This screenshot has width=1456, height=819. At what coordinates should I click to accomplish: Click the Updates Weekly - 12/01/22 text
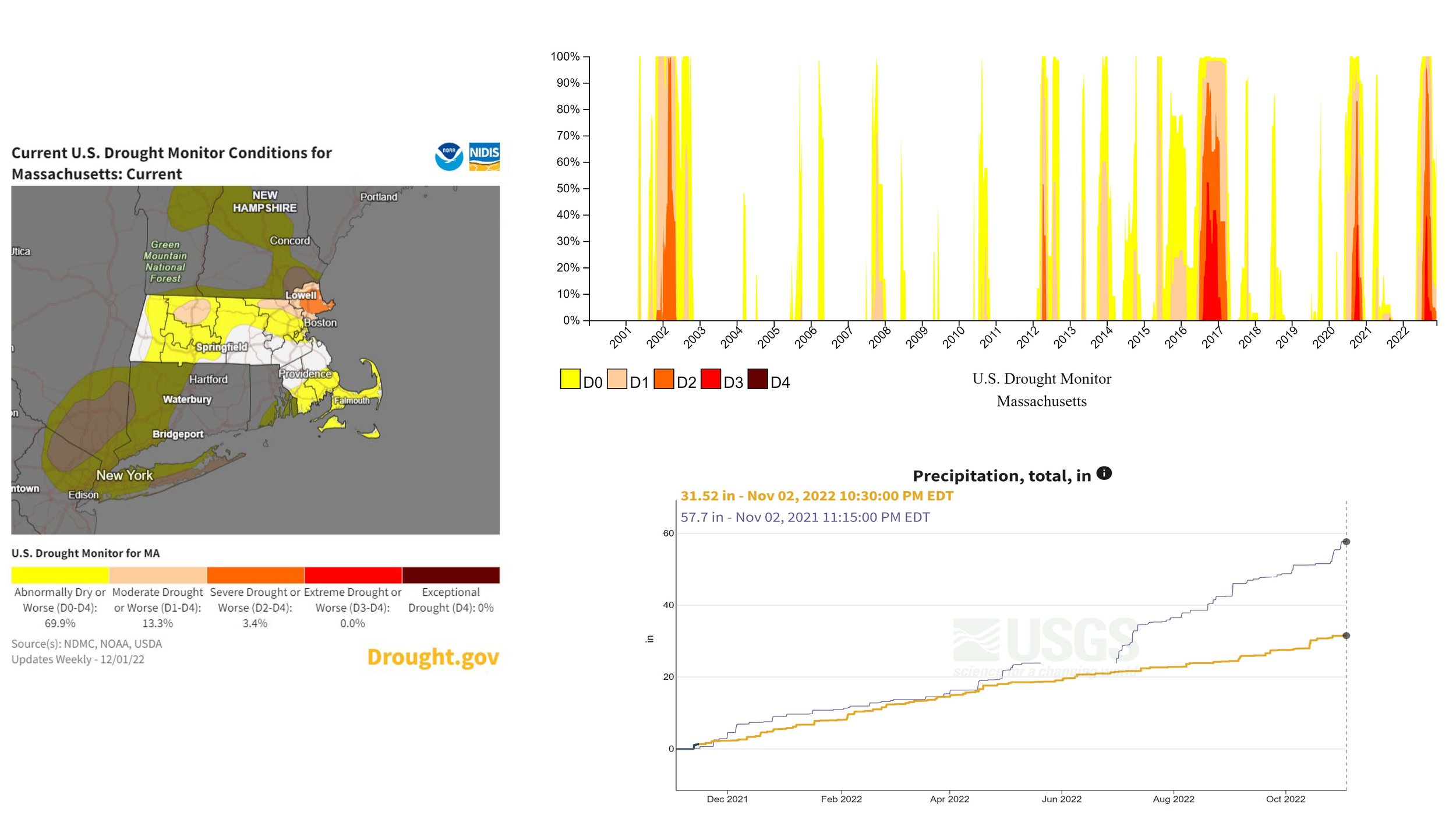point(78,659)
